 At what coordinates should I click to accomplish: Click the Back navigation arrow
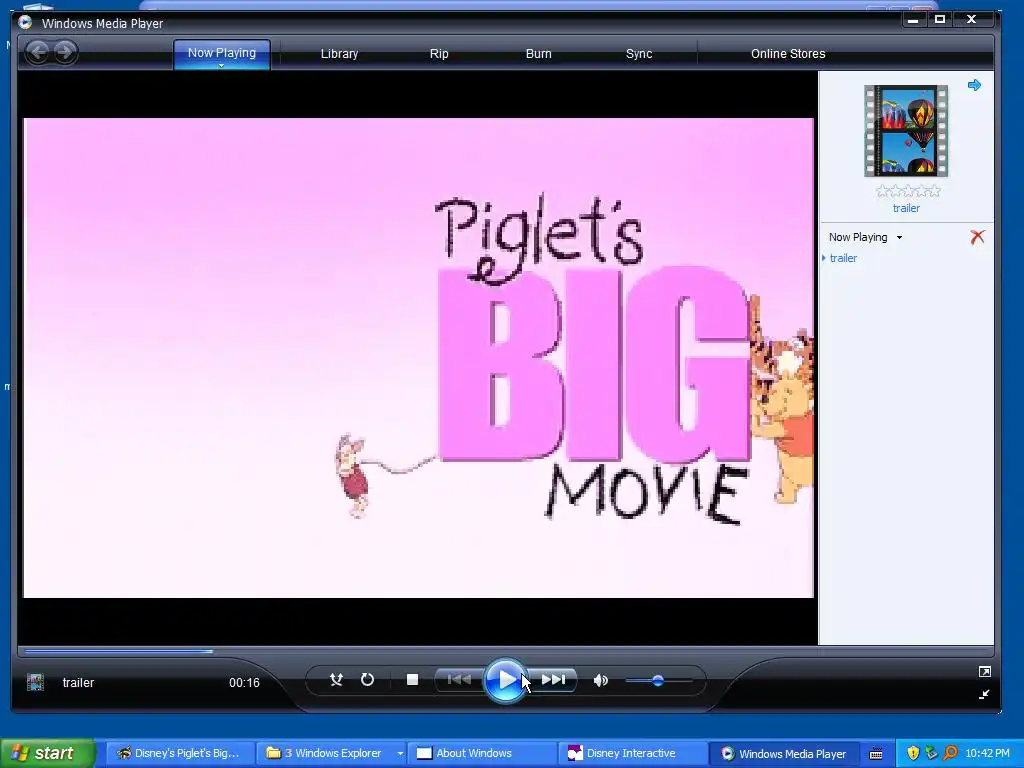(x=38, y=52)
